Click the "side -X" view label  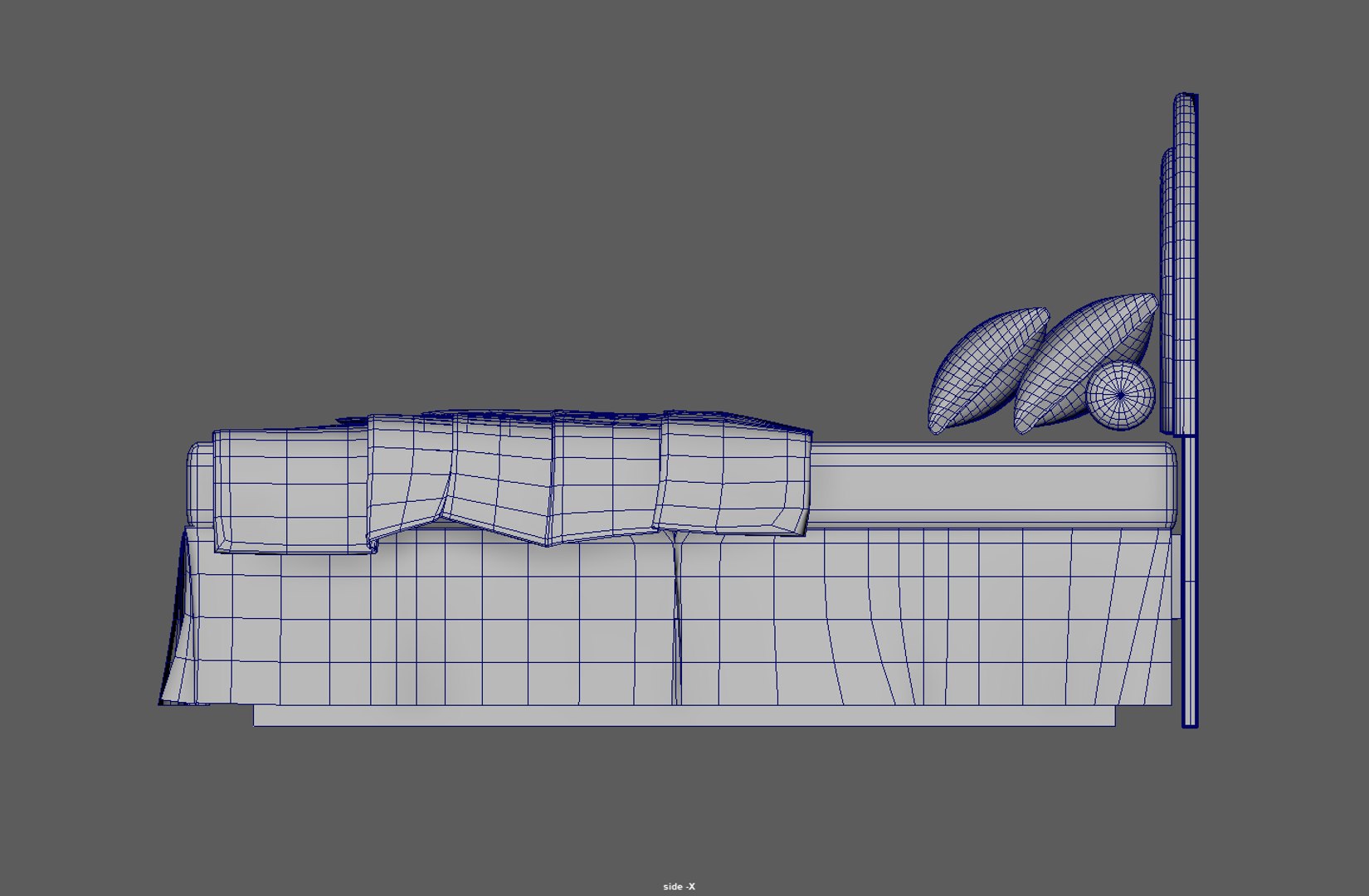tap(680, 887)
